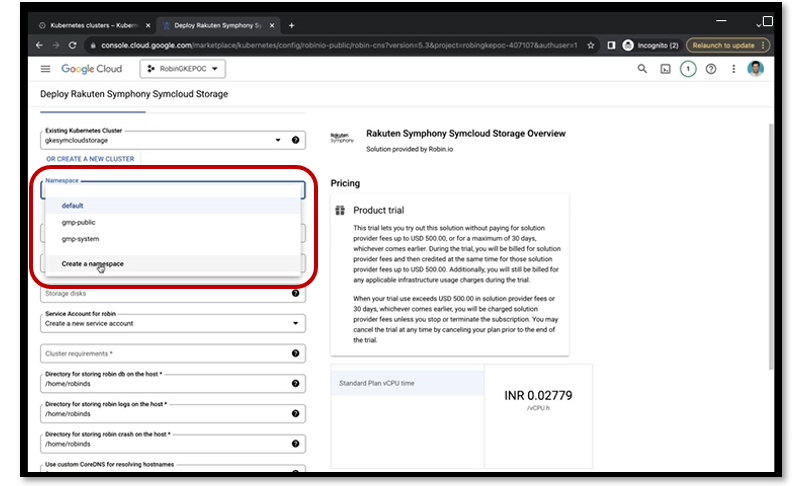Open the RobinGKEPOC project selector

182,69
